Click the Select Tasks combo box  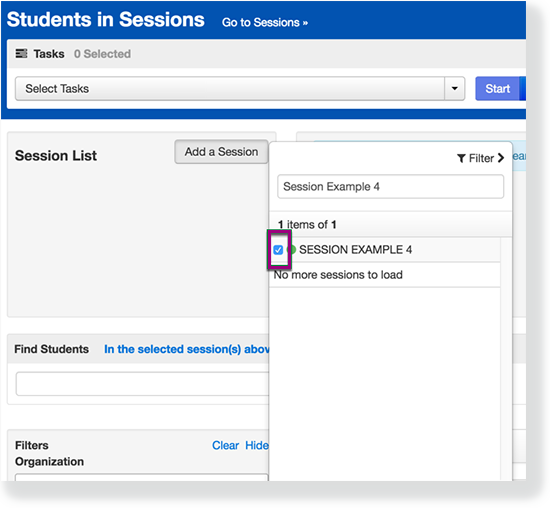[240, 88]
